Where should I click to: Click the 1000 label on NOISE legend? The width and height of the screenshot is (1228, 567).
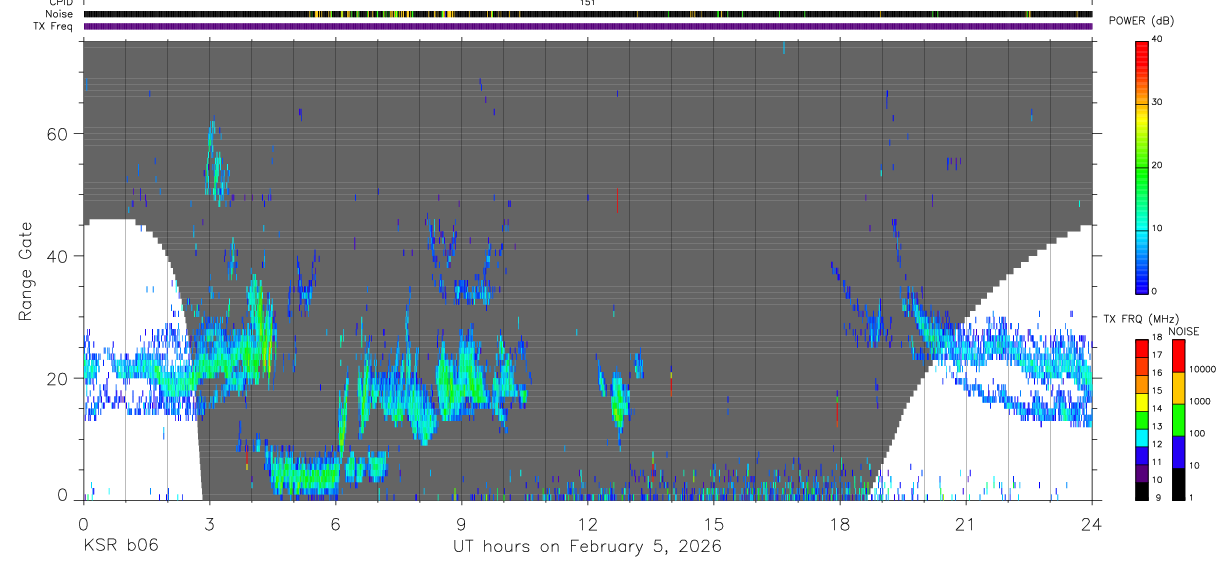[1199, 401]
